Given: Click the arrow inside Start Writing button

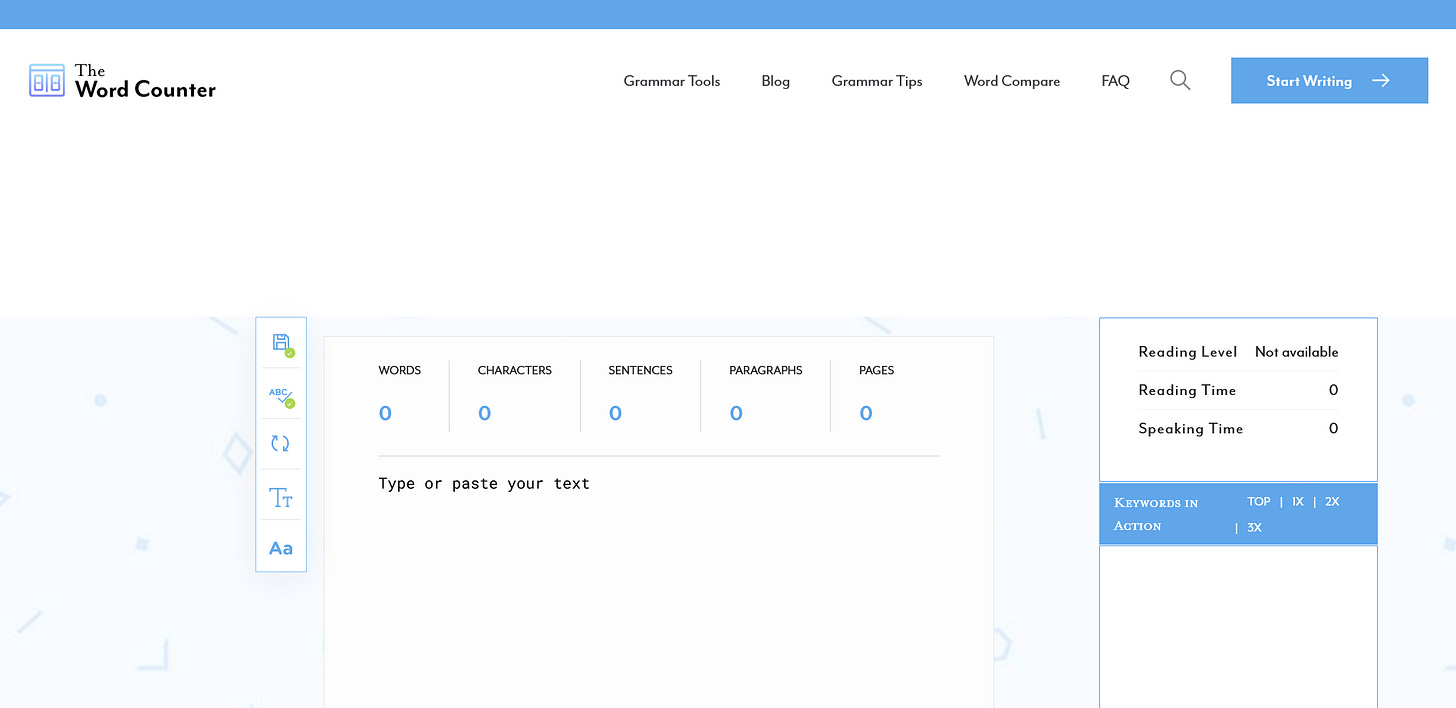Looking at the screenshot, I should (1379, 80).
